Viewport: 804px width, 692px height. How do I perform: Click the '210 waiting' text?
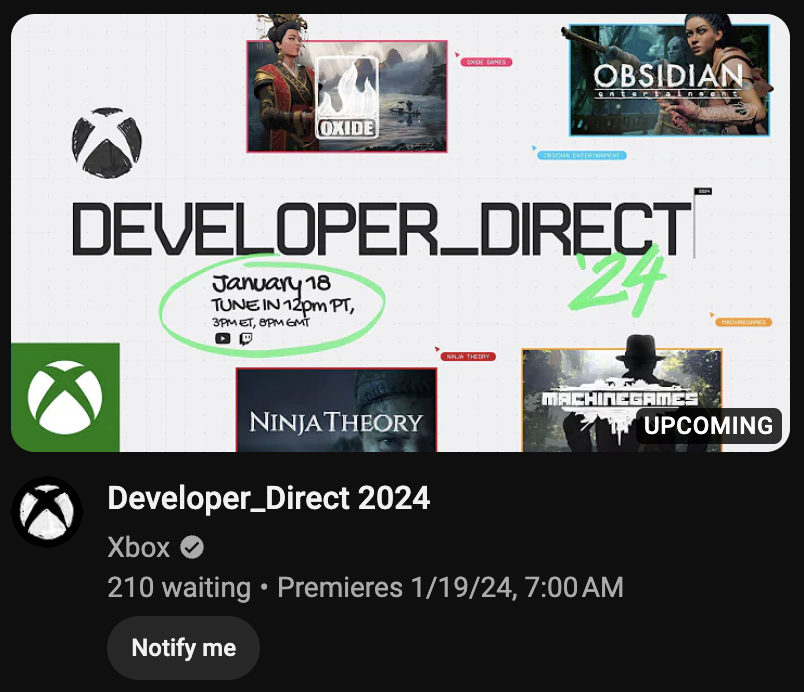pos(179,587)
